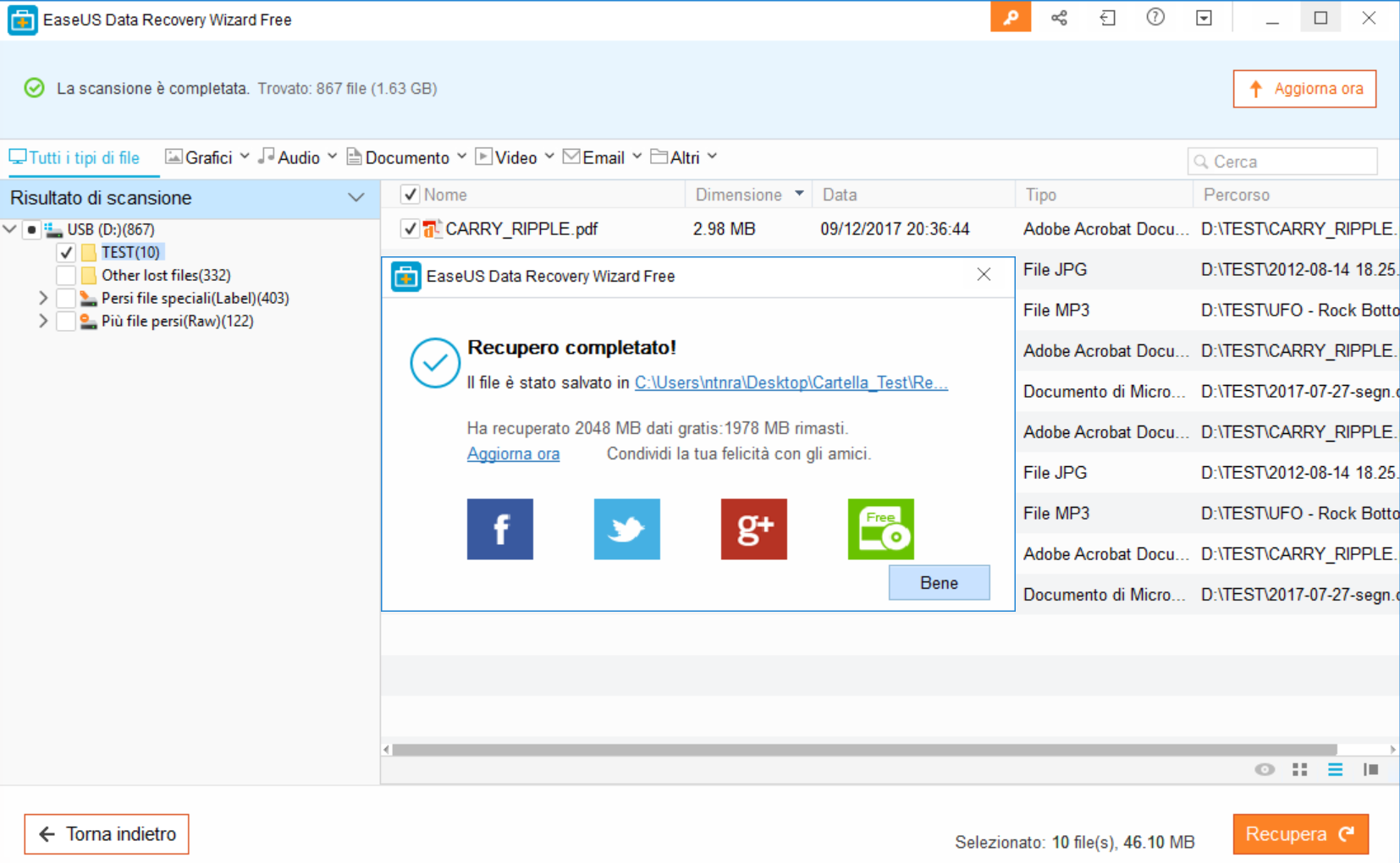Viewport: 1400px width, 863px height.
Task: Click the TEST folder icon
Action: pos(89,252)
